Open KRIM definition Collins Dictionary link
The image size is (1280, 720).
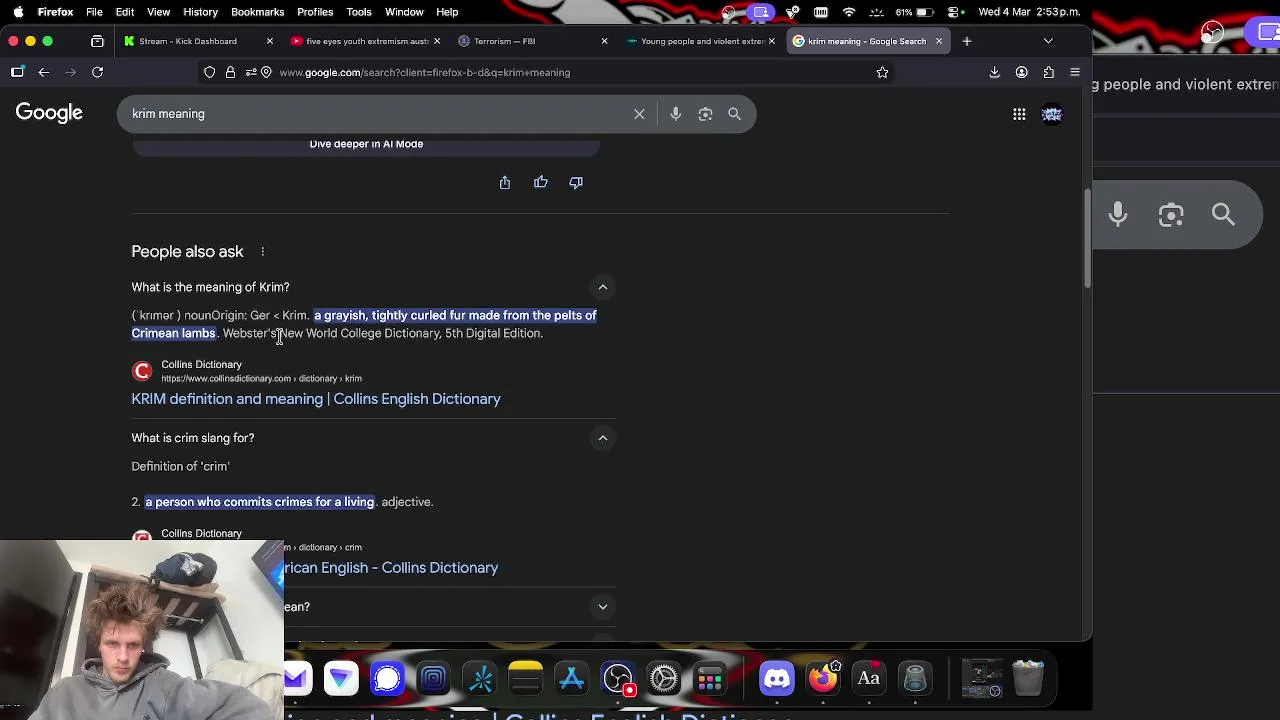[316, 399]
